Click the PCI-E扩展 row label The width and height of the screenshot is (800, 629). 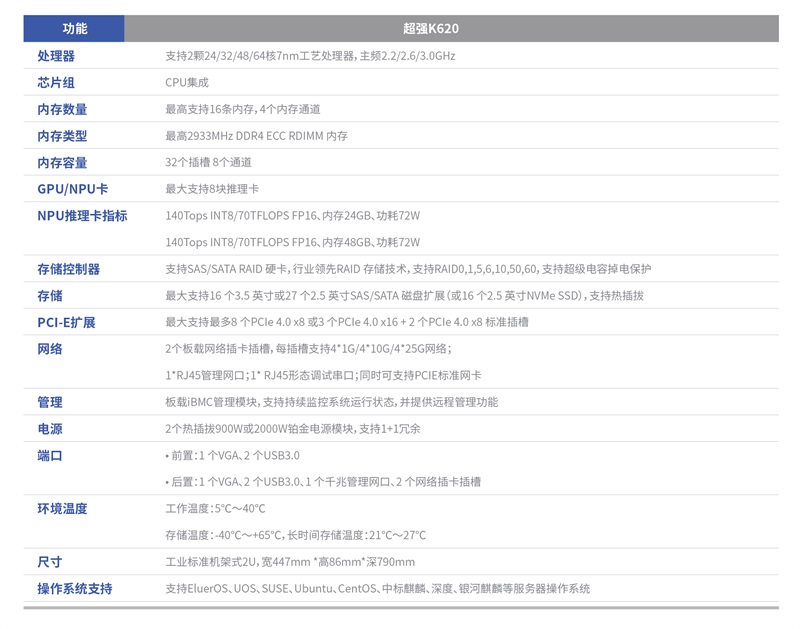pos(66,322)
